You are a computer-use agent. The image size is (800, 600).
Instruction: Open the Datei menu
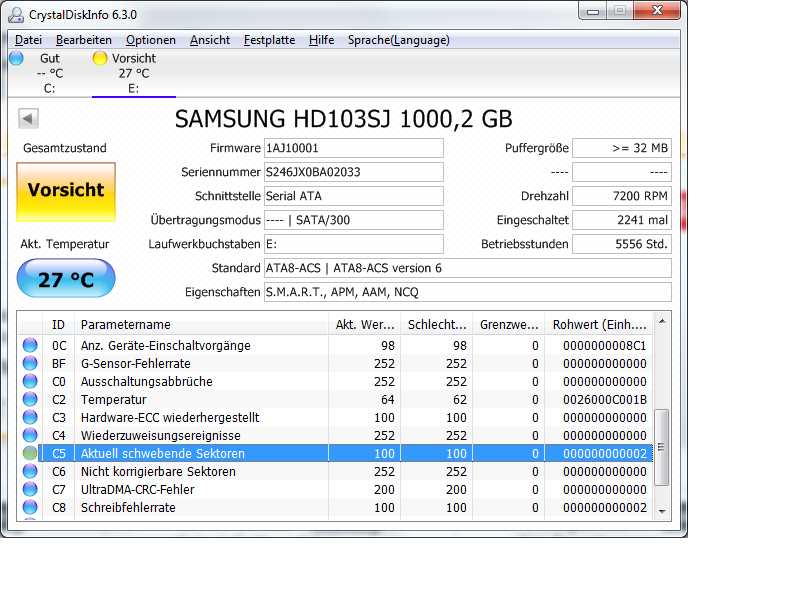(28, 40)
